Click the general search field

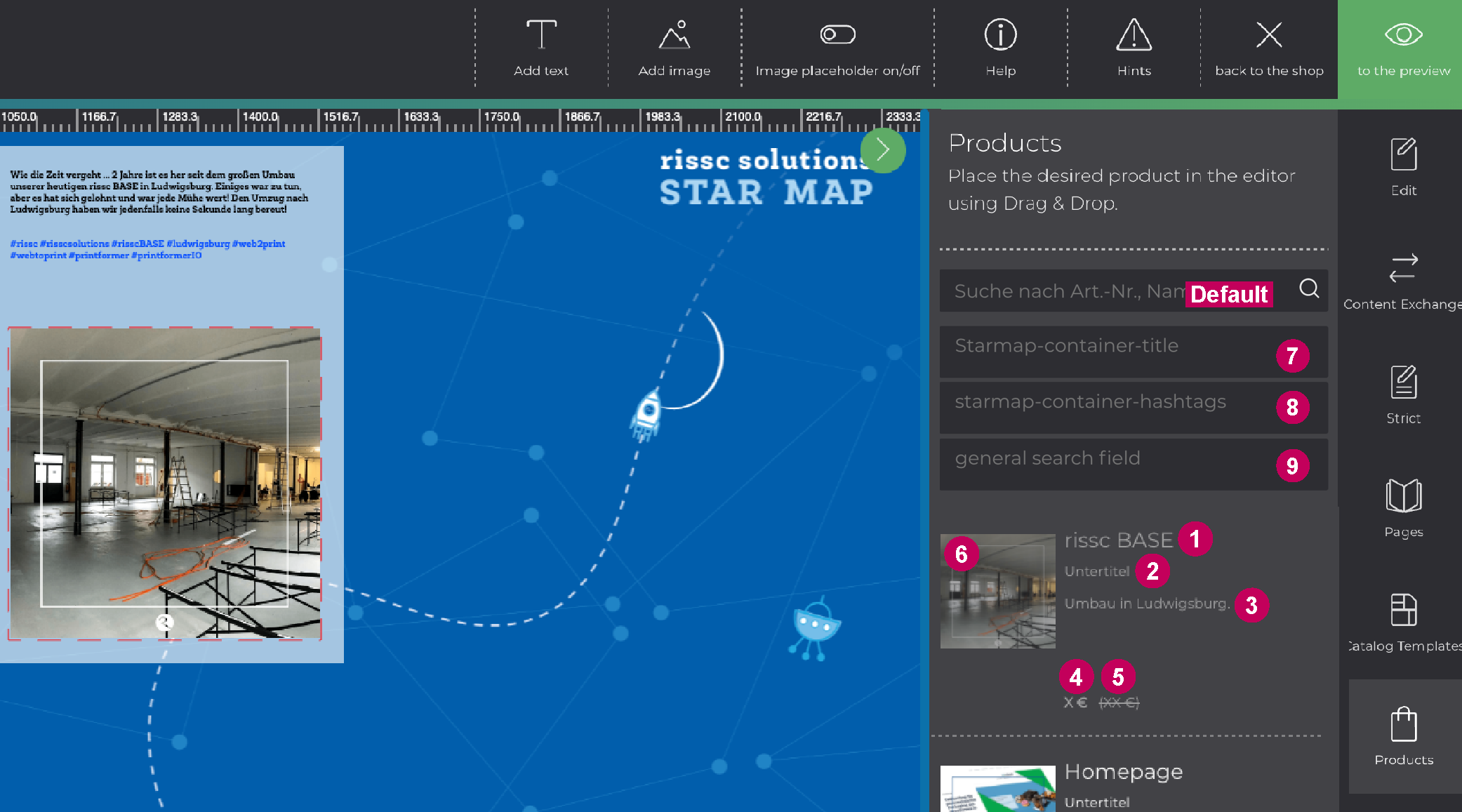click(x=1109, y=464)
